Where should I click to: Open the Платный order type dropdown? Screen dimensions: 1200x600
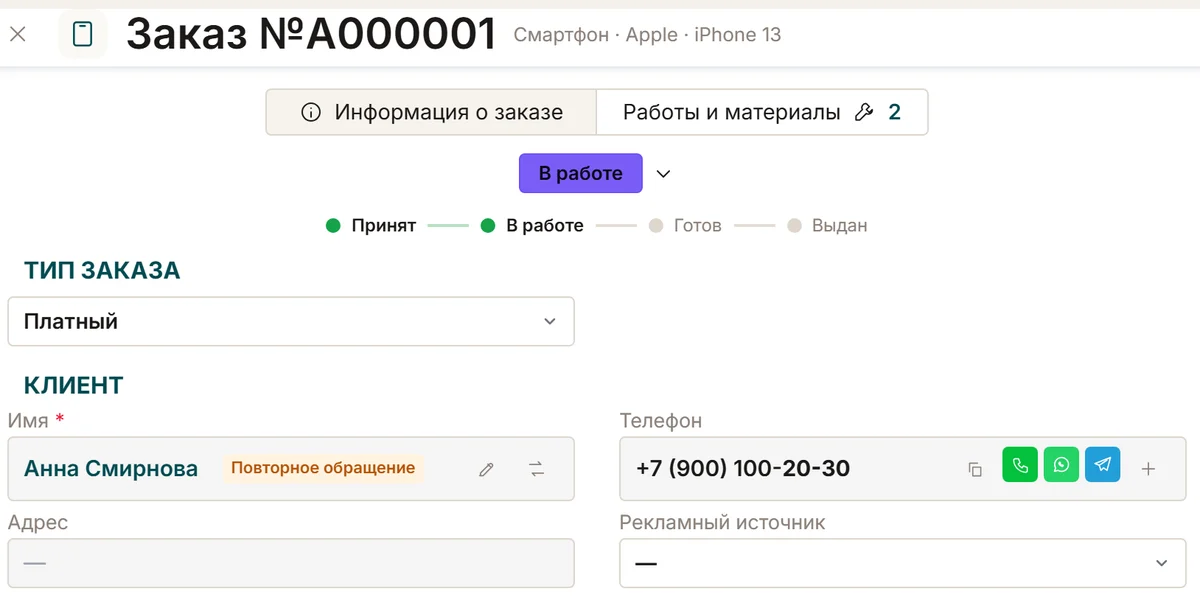pyautogui.click(x=291, y=321)
